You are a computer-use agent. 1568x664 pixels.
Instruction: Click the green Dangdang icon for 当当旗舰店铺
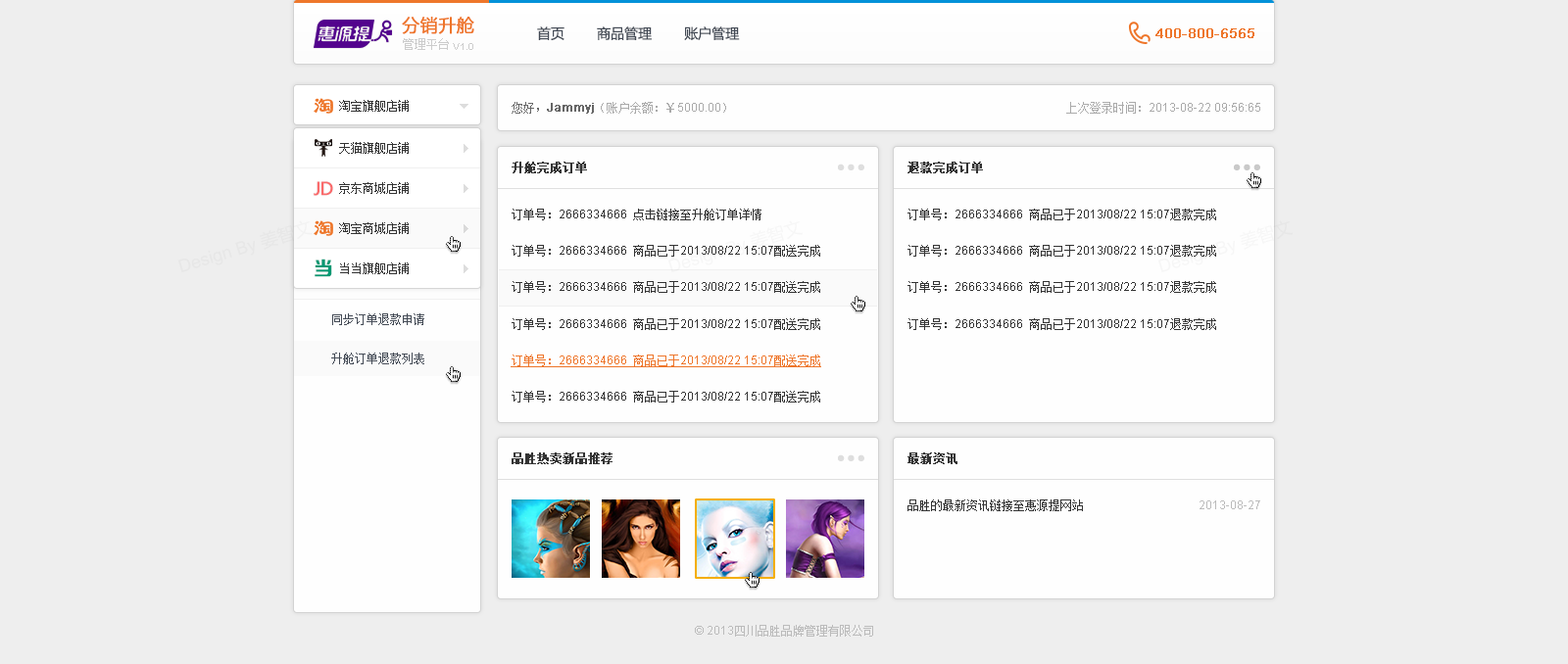[323, 268]
